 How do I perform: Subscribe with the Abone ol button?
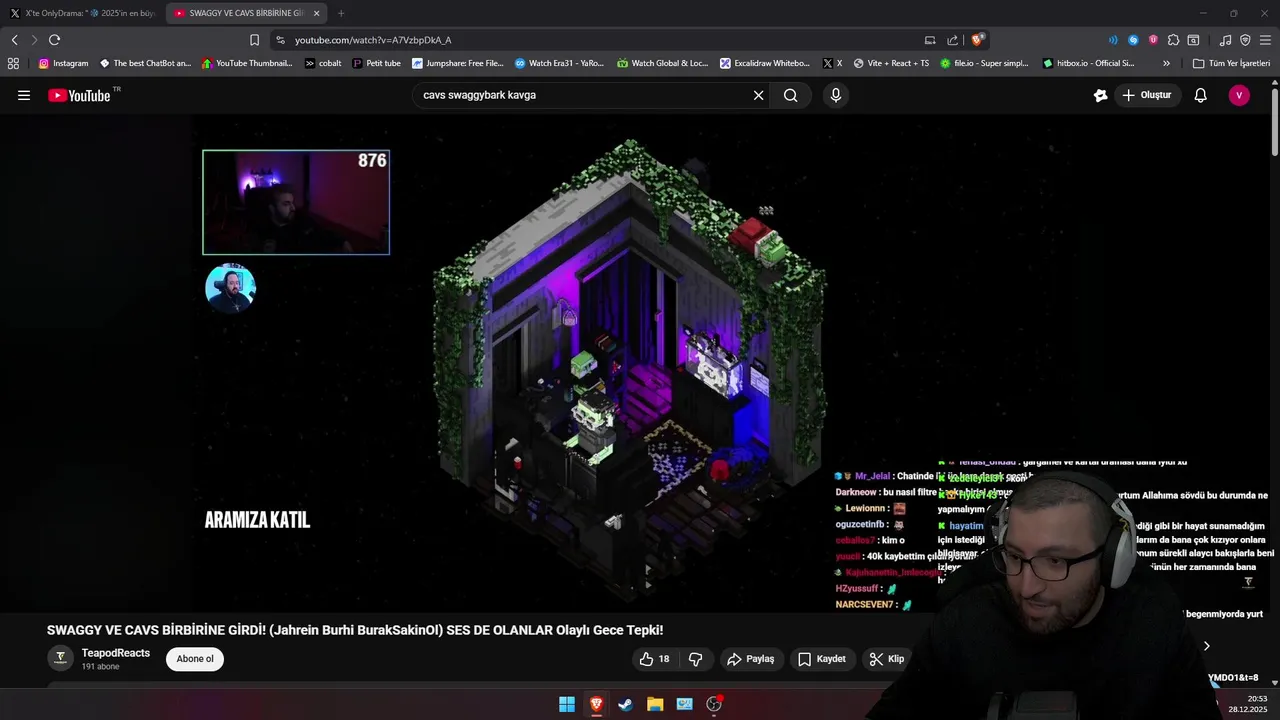tap(195, 659)
